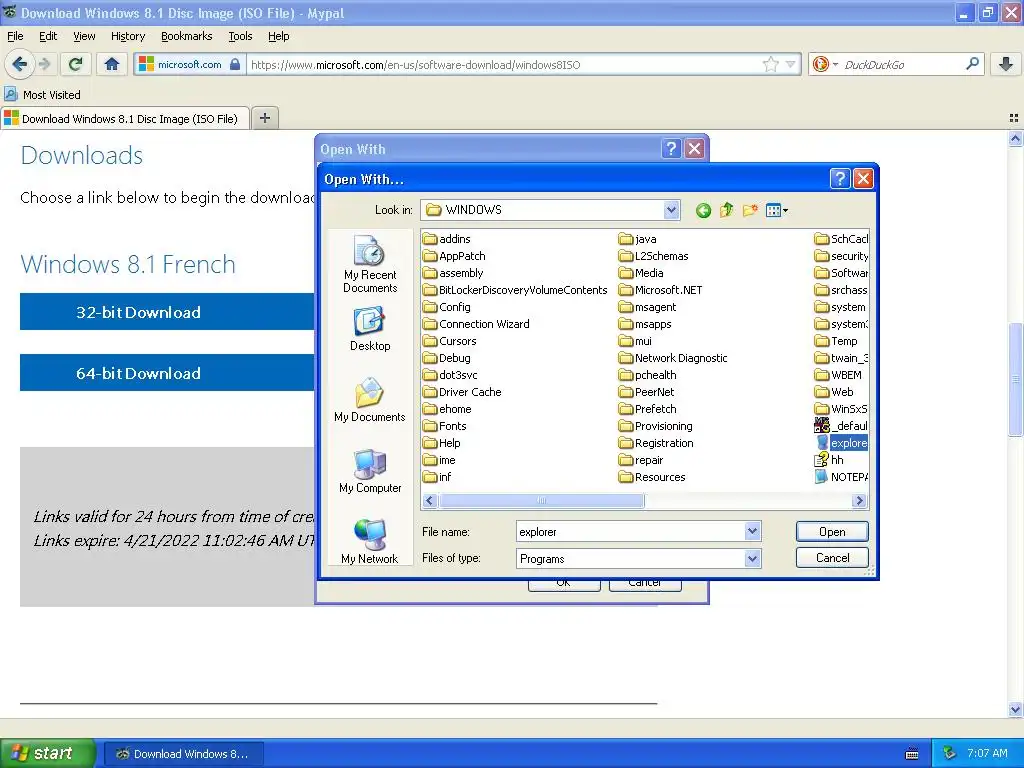Select My Computer in the places bar
Screen dimensions: 1024x768
pyautogui.click(x=370, y=472)
